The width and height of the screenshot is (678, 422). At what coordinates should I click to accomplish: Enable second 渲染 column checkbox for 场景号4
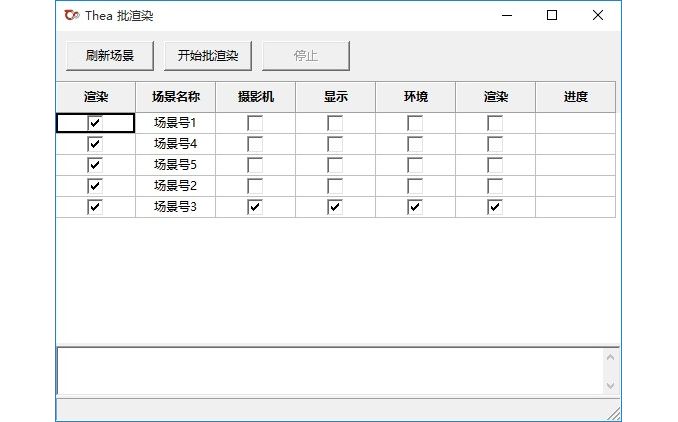tap(495, 144)
